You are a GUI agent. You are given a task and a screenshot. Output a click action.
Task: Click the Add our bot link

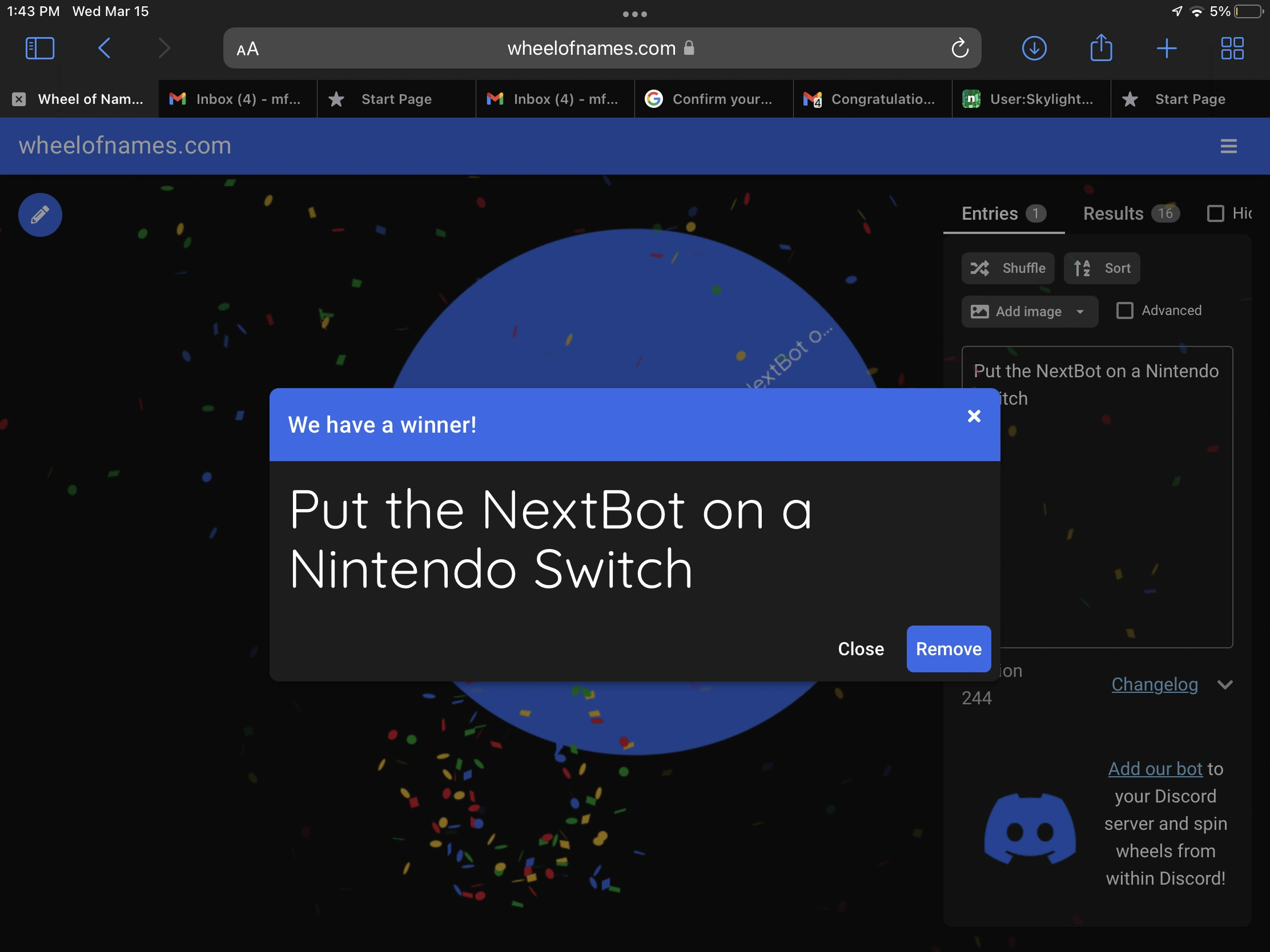1155,769
